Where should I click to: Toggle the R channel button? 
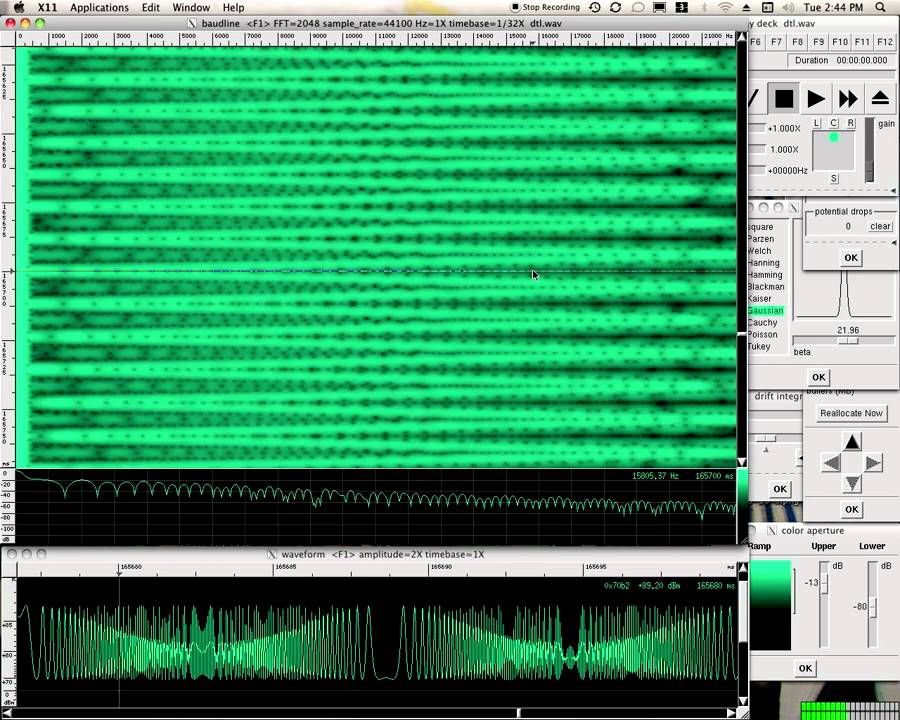851,123
